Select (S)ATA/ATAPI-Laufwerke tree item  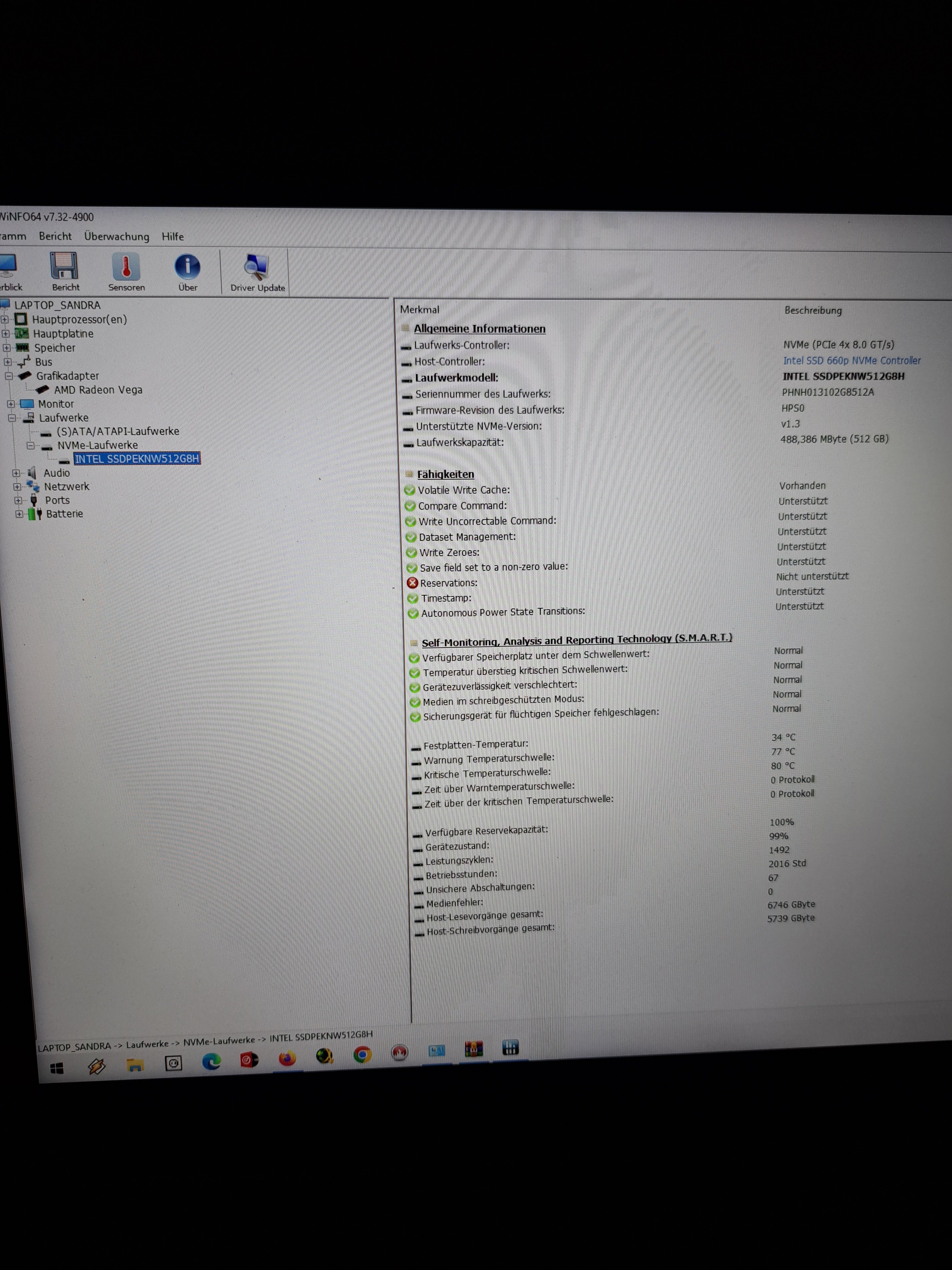click(x=118, y=431)
